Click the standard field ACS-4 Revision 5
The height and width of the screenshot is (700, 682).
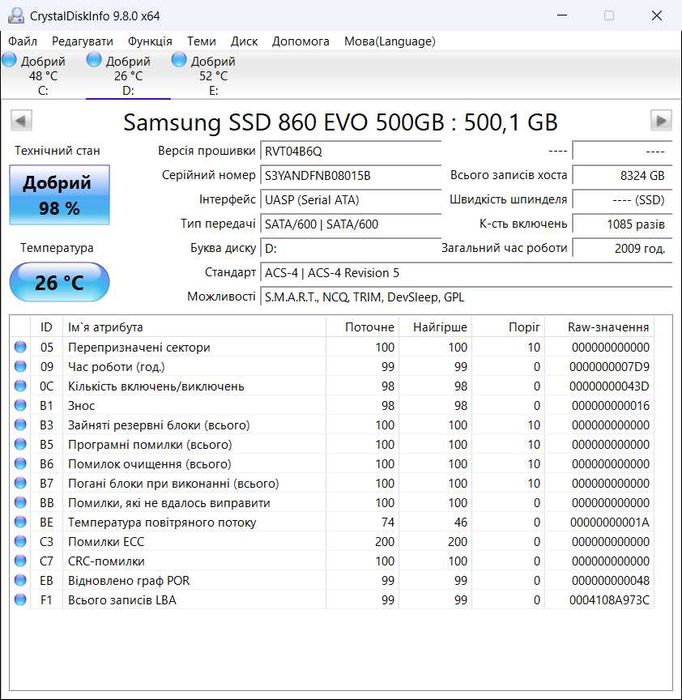(466, 272)
